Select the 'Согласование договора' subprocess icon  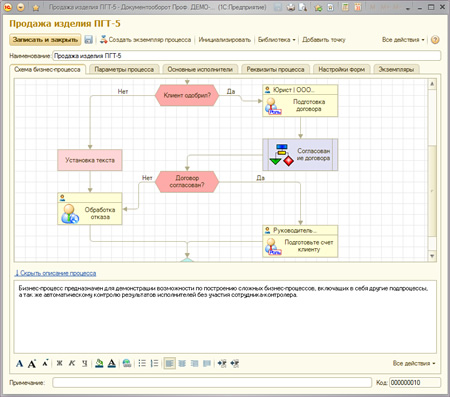[282, 155]
